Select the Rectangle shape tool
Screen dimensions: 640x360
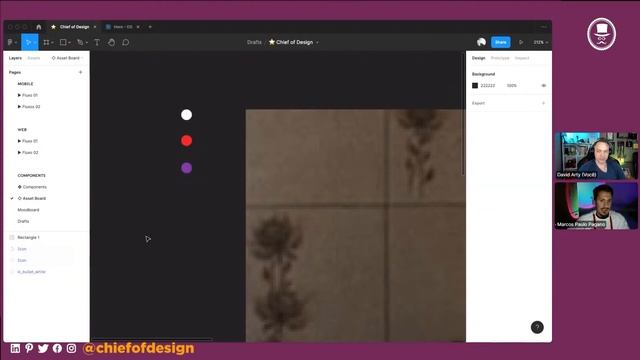[x=63, y=42]
